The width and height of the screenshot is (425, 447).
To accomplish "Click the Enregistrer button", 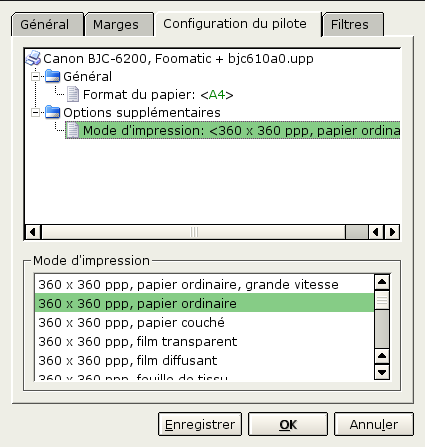I will coord(200,424).
